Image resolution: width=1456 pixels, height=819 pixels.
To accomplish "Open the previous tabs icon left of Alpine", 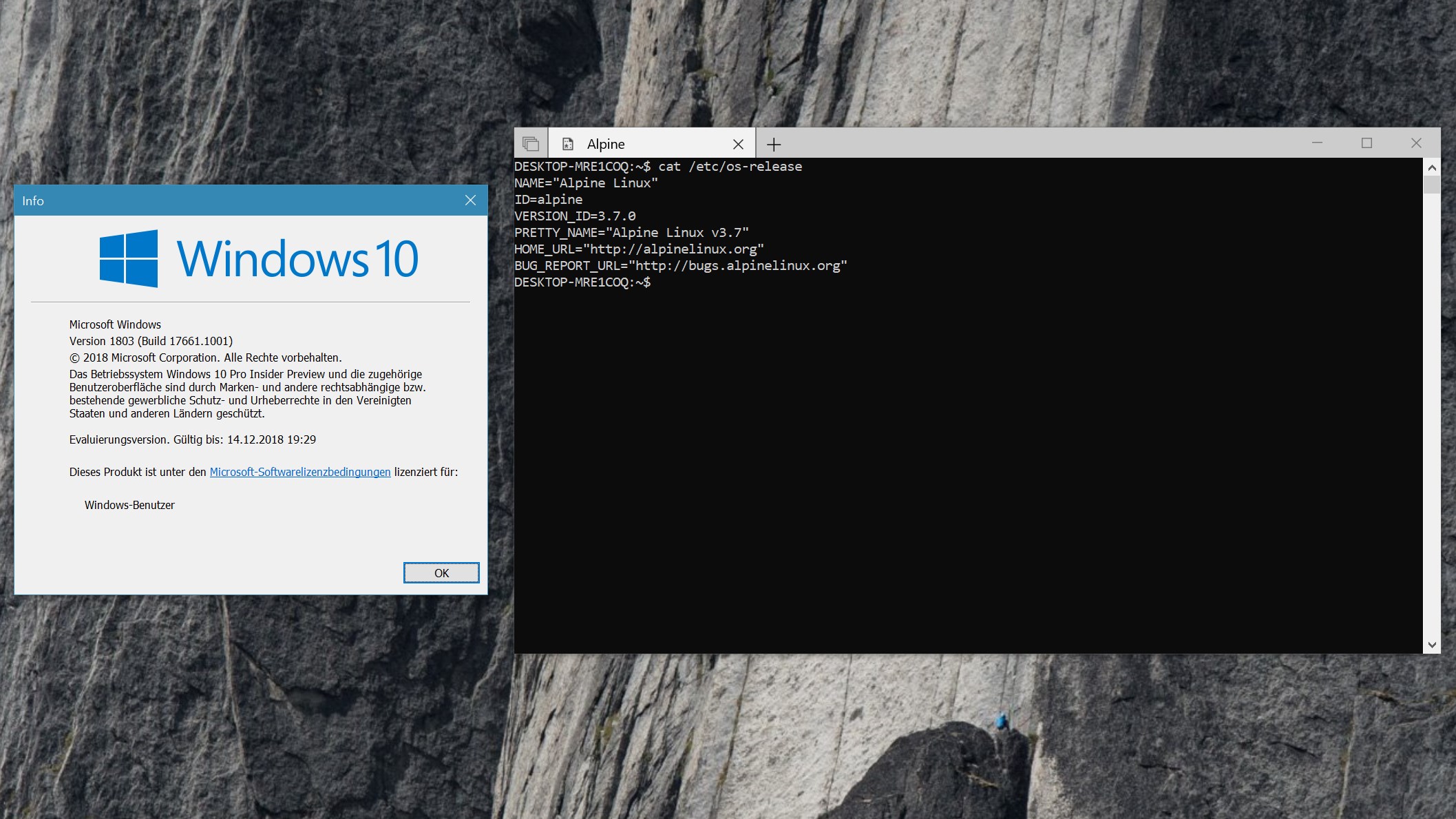I will point(530,144).
